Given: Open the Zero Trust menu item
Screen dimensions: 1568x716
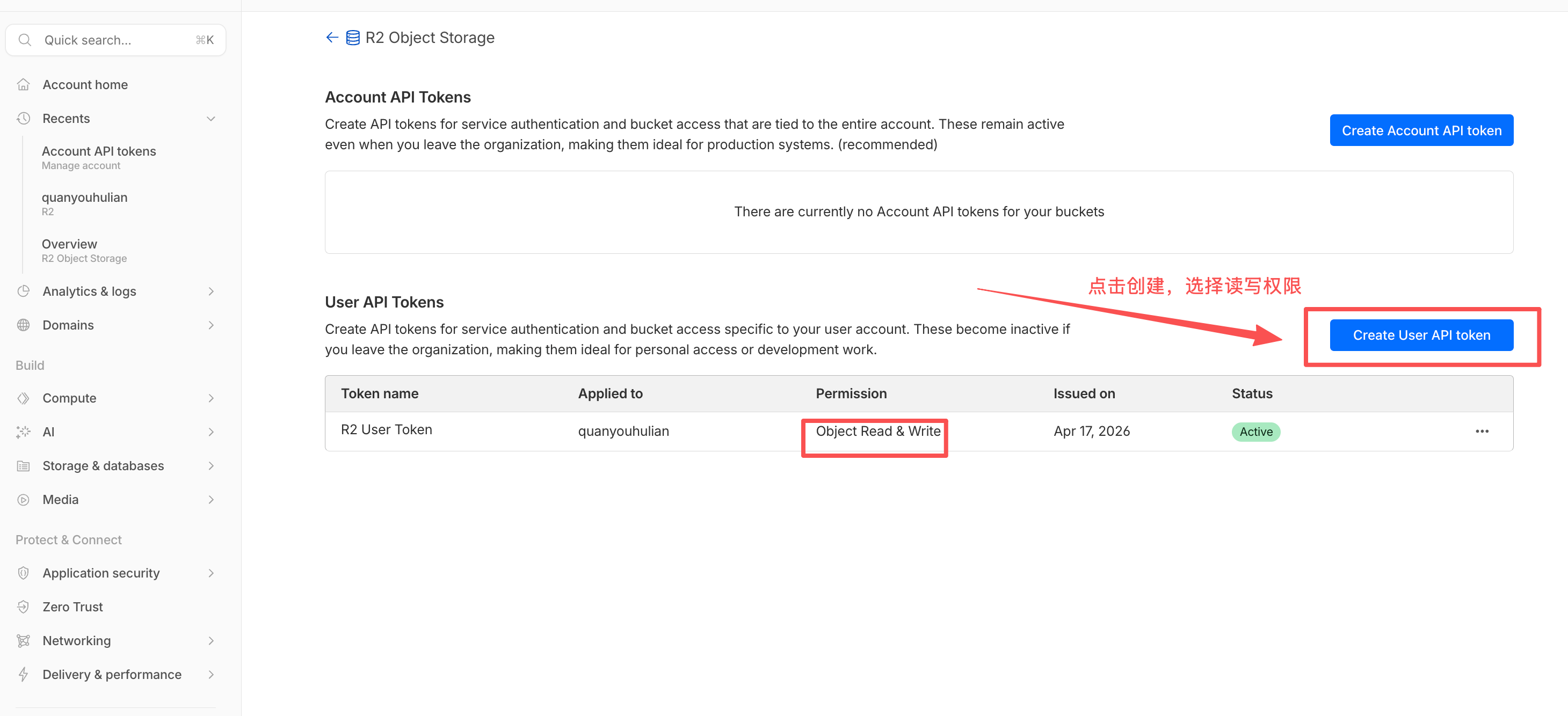Looking at the screenshot, I should coord(72,607).
